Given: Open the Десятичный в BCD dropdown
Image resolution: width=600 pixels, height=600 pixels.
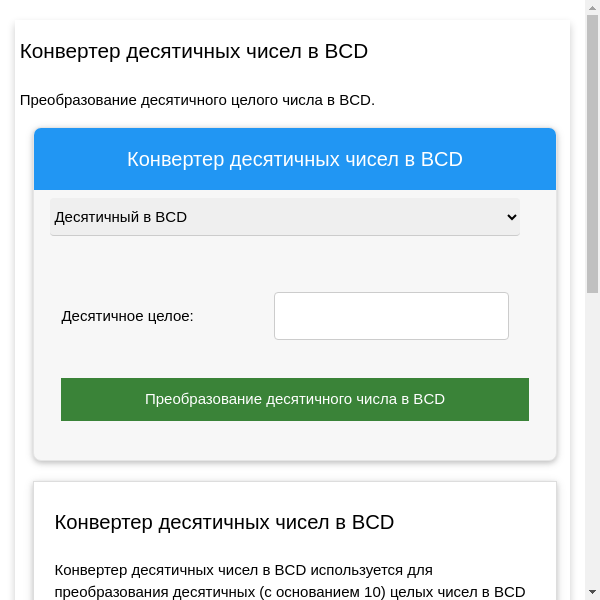Looking at the screenshot, I should point(284,217).
